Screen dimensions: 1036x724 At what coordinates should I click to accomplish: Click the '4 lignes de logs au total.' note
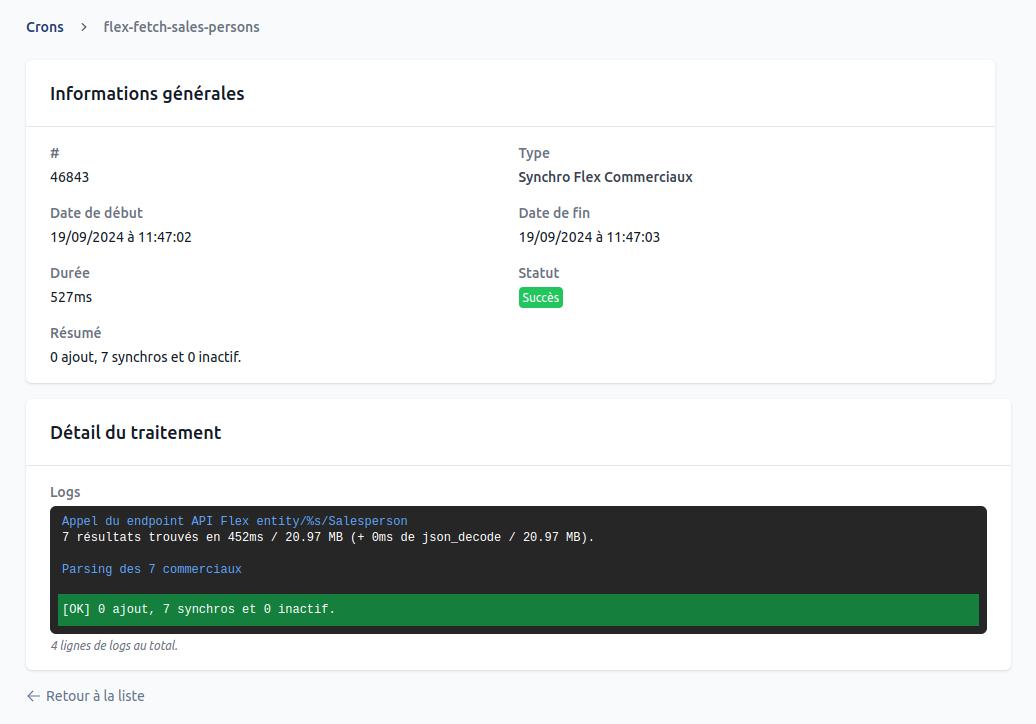[114, 645]
